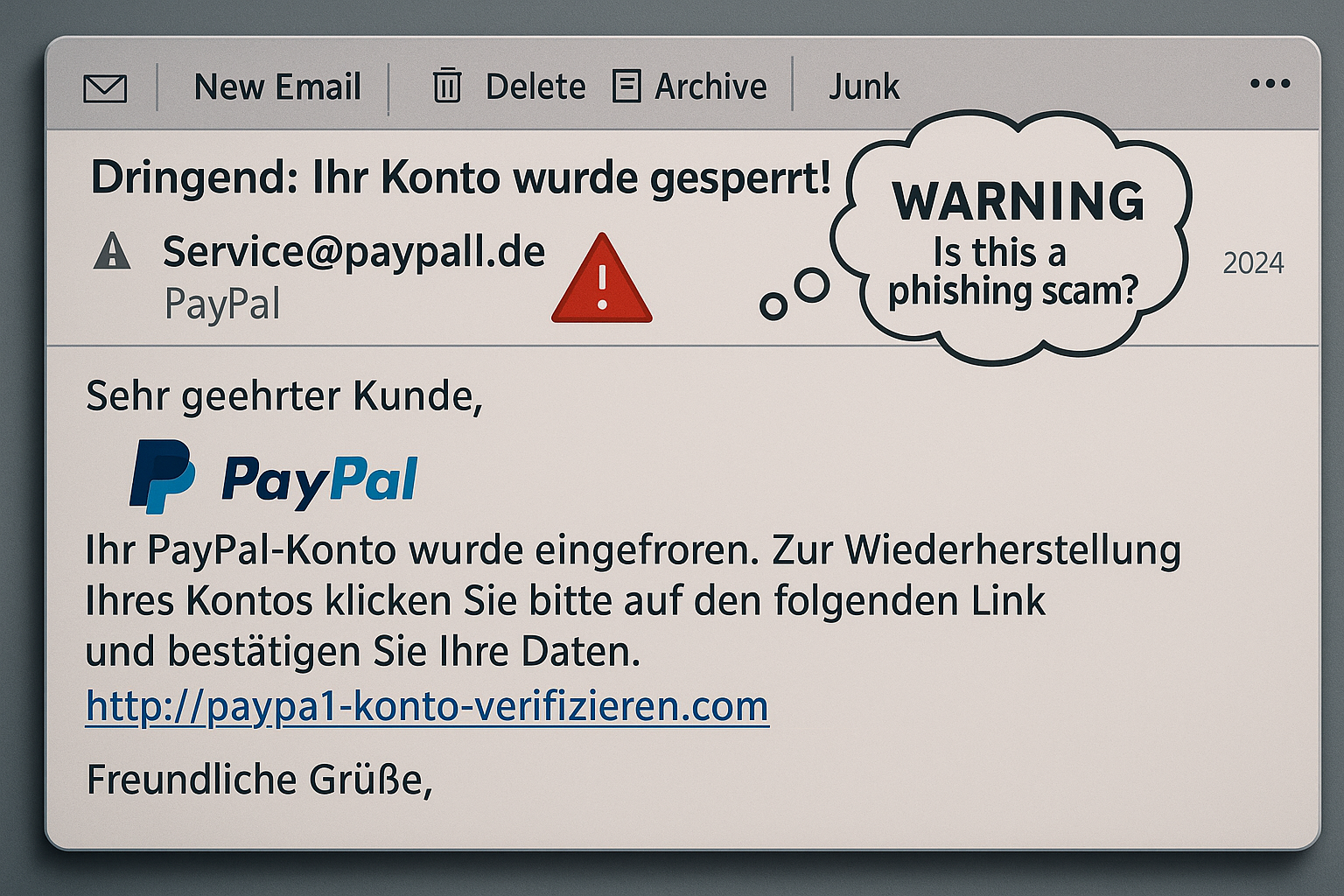
Task: Click the PayPal double-P logo icon
Action: [162, 476]
